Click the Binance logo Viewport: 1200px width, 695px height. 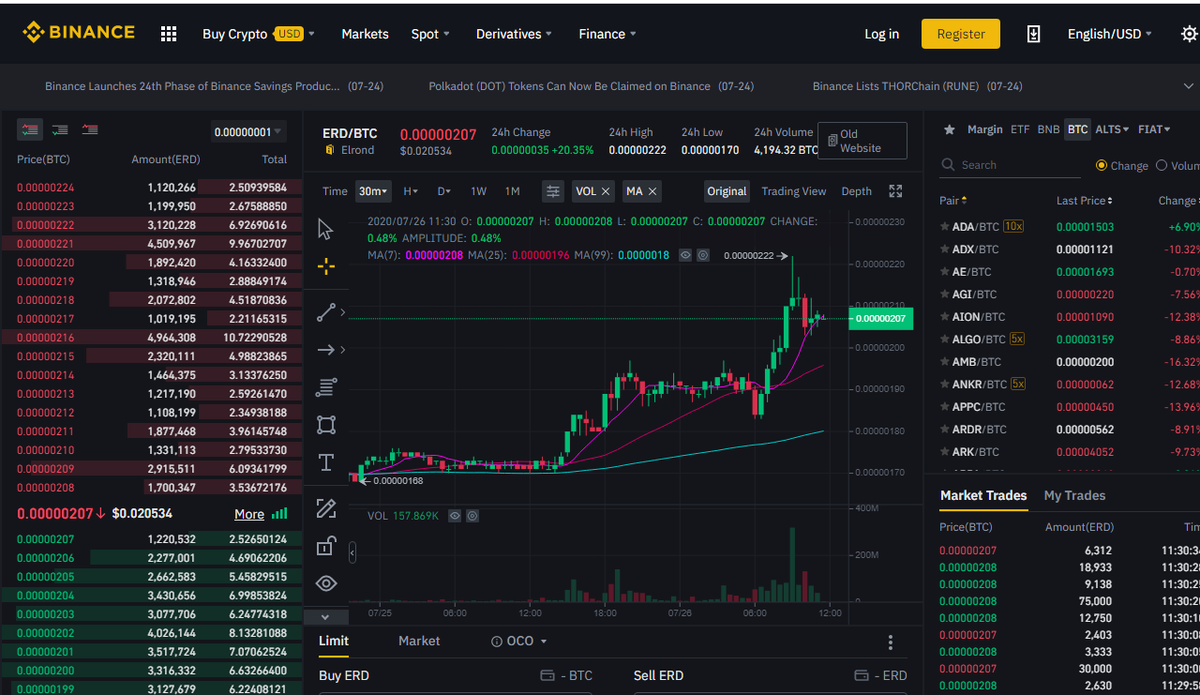click(x=78, y=33)
